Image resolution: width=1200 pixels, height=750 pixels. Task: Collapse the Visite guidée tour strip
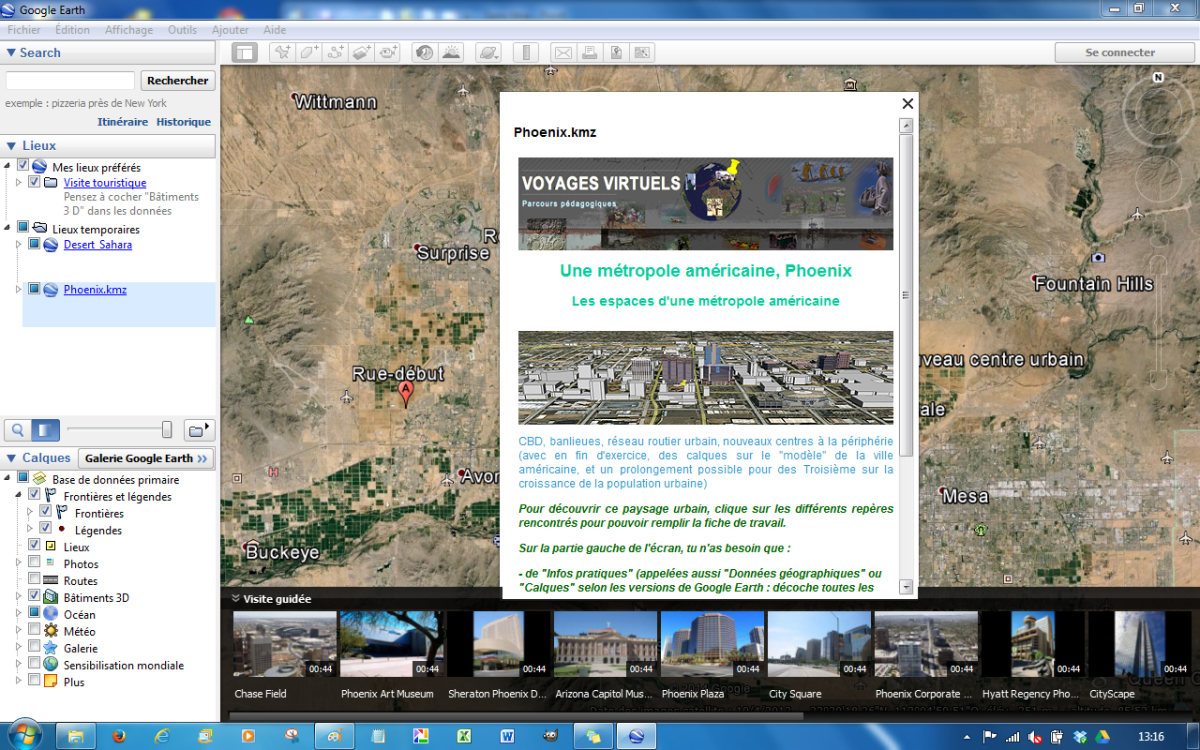pos(235,599)
